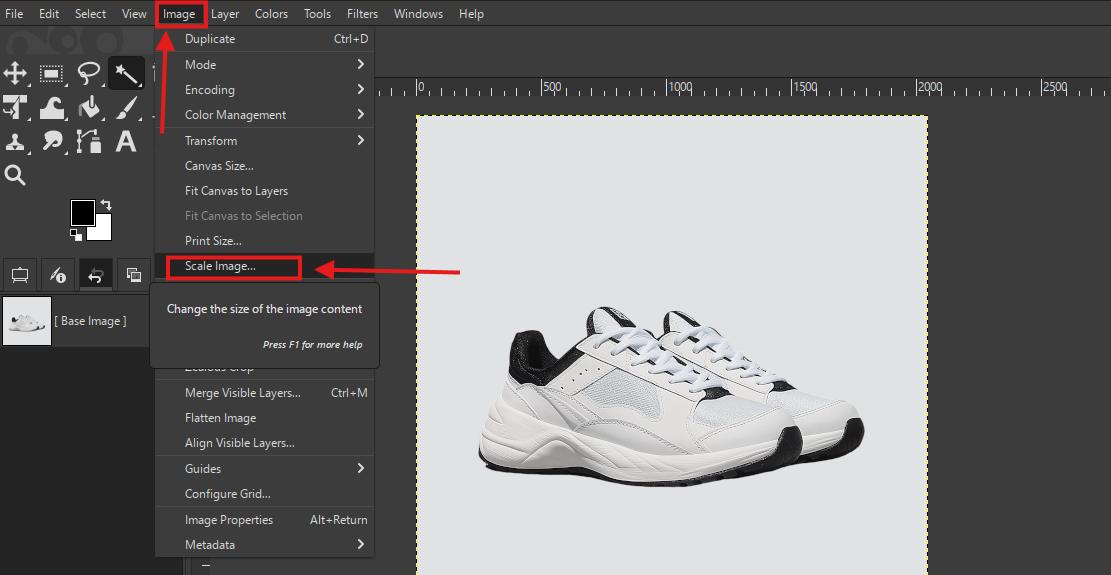Select the Free Select lasso tool
Screen dimensions: 1111x575
point(89,73)
